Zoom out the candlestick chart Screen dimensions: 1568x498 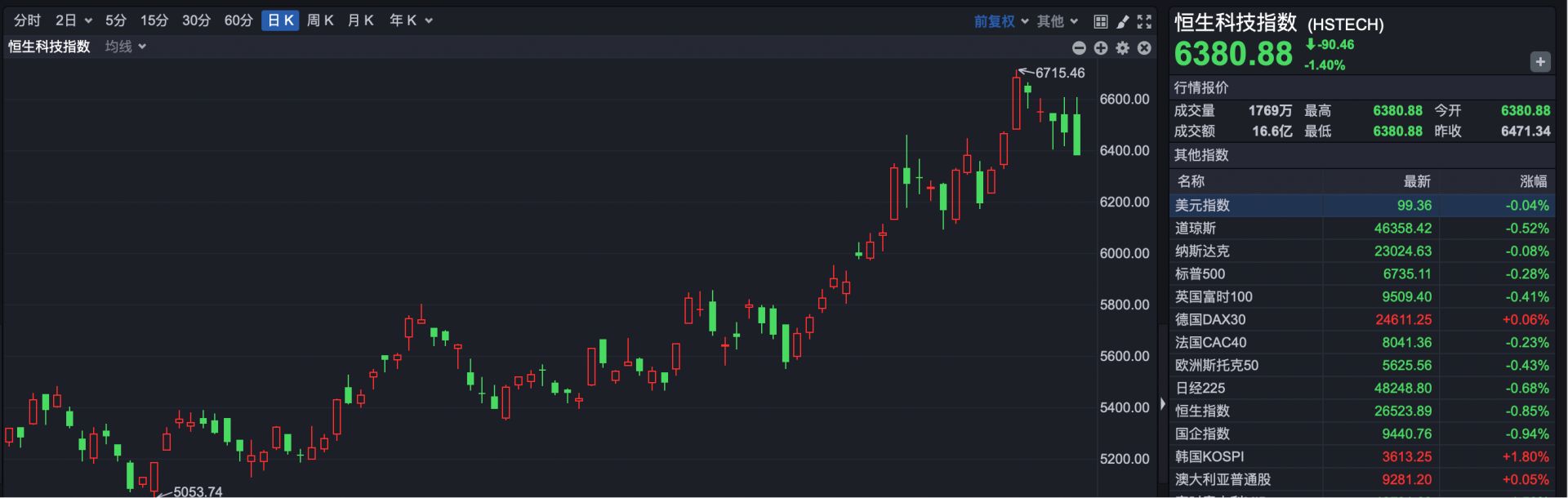(x=1079, y=48)
